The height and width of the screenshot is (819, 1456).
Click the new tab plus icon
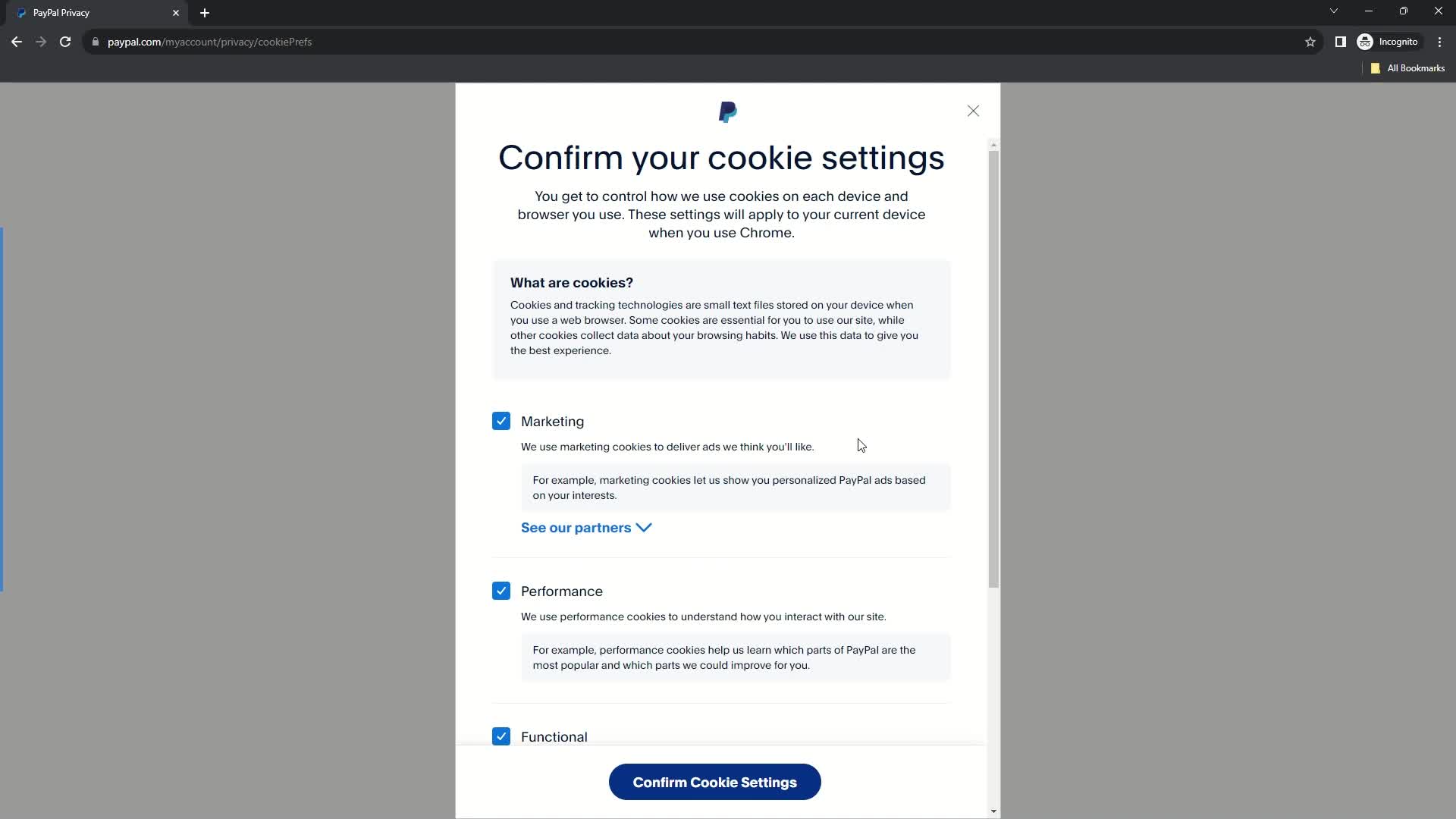(205, 12)
